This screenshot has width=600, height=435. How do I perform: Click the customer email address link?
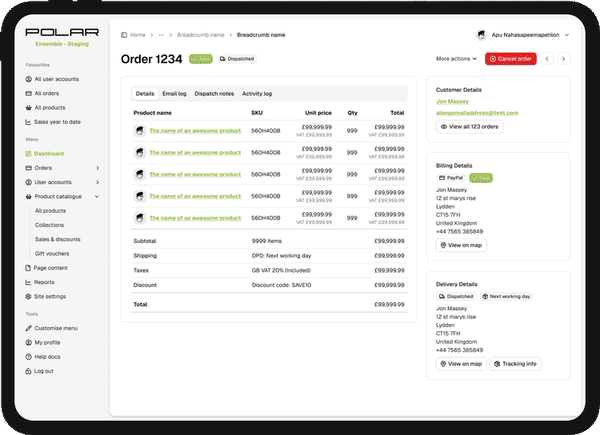tap(477, 113)
